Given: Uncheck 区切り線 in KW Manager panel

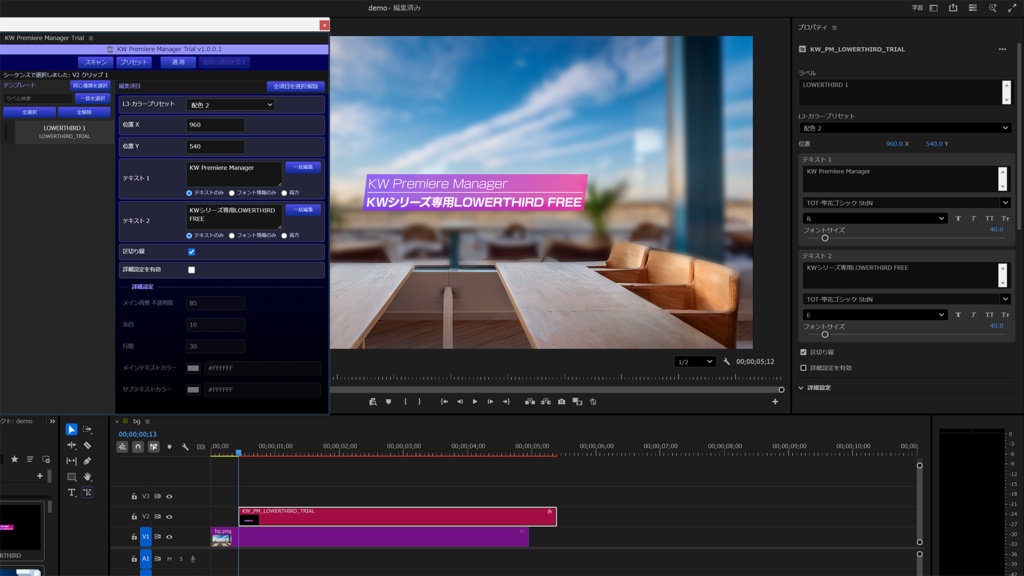Looking at the screenshot, I should (x=191, y=251).
